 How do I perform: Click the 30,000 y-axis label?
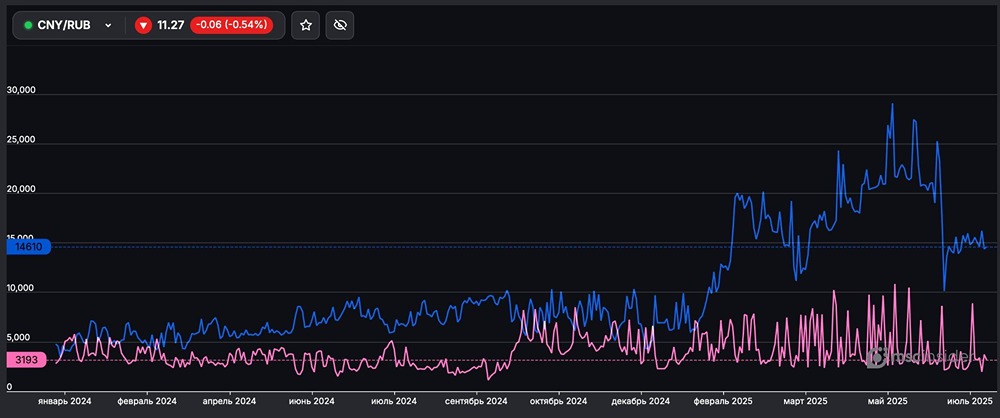click(21, 91)
